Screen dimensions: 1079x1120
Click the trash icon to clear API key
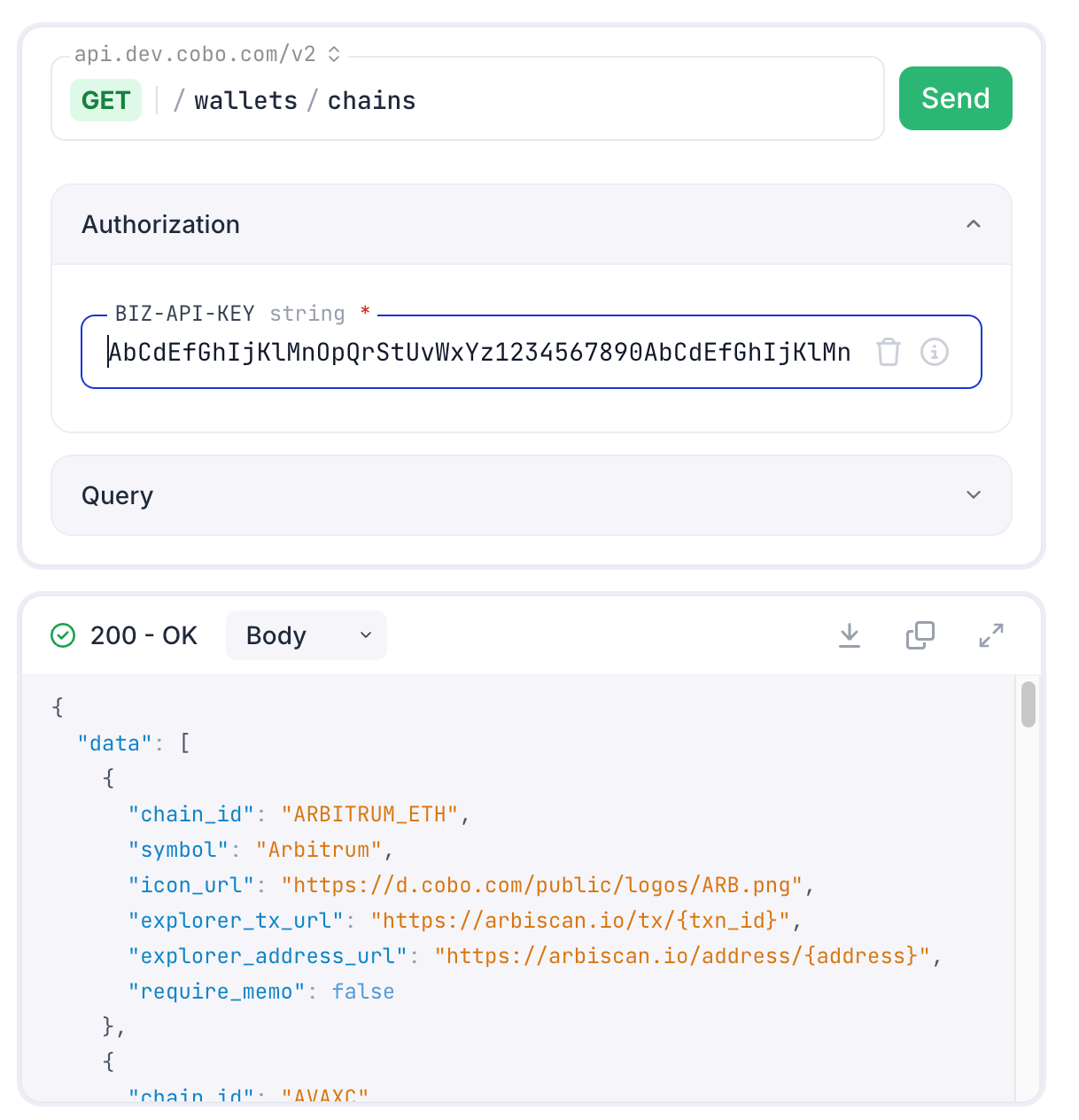[889, 352]
